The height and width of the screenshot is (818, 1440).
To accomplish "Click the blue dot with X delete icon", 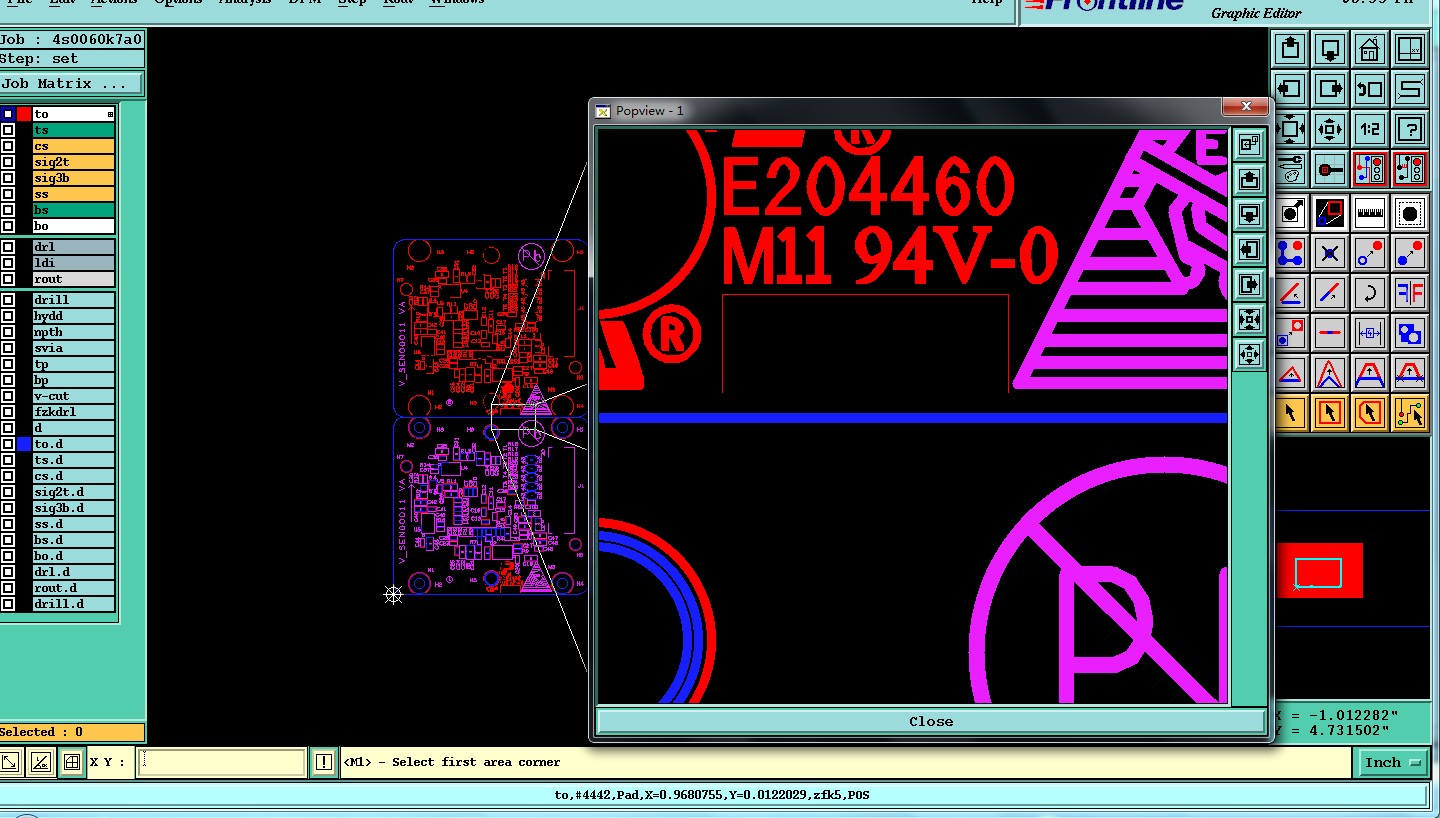I will click(1330, 252).
